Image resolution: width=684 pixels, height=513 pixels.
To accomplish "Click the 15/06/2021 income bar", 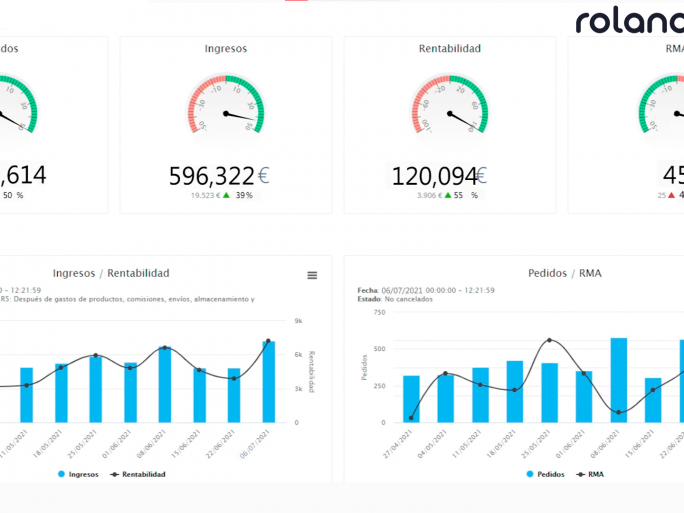I will [200, 395].
